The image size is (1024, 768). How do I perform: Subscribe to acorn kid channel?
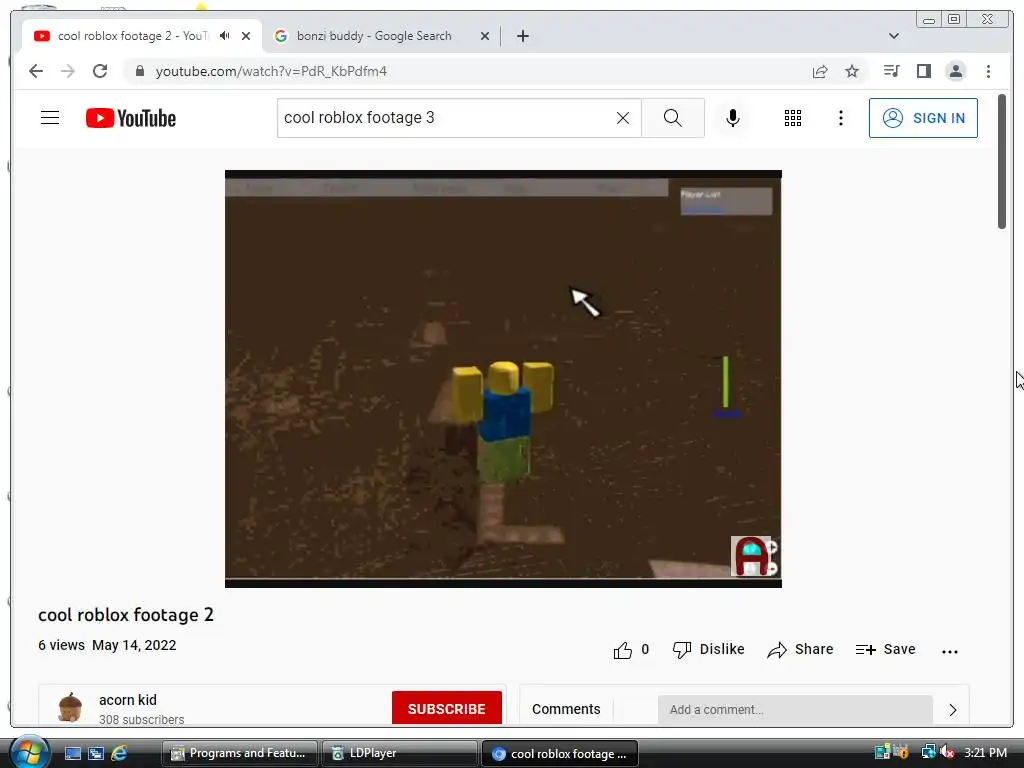coord(447,709)
